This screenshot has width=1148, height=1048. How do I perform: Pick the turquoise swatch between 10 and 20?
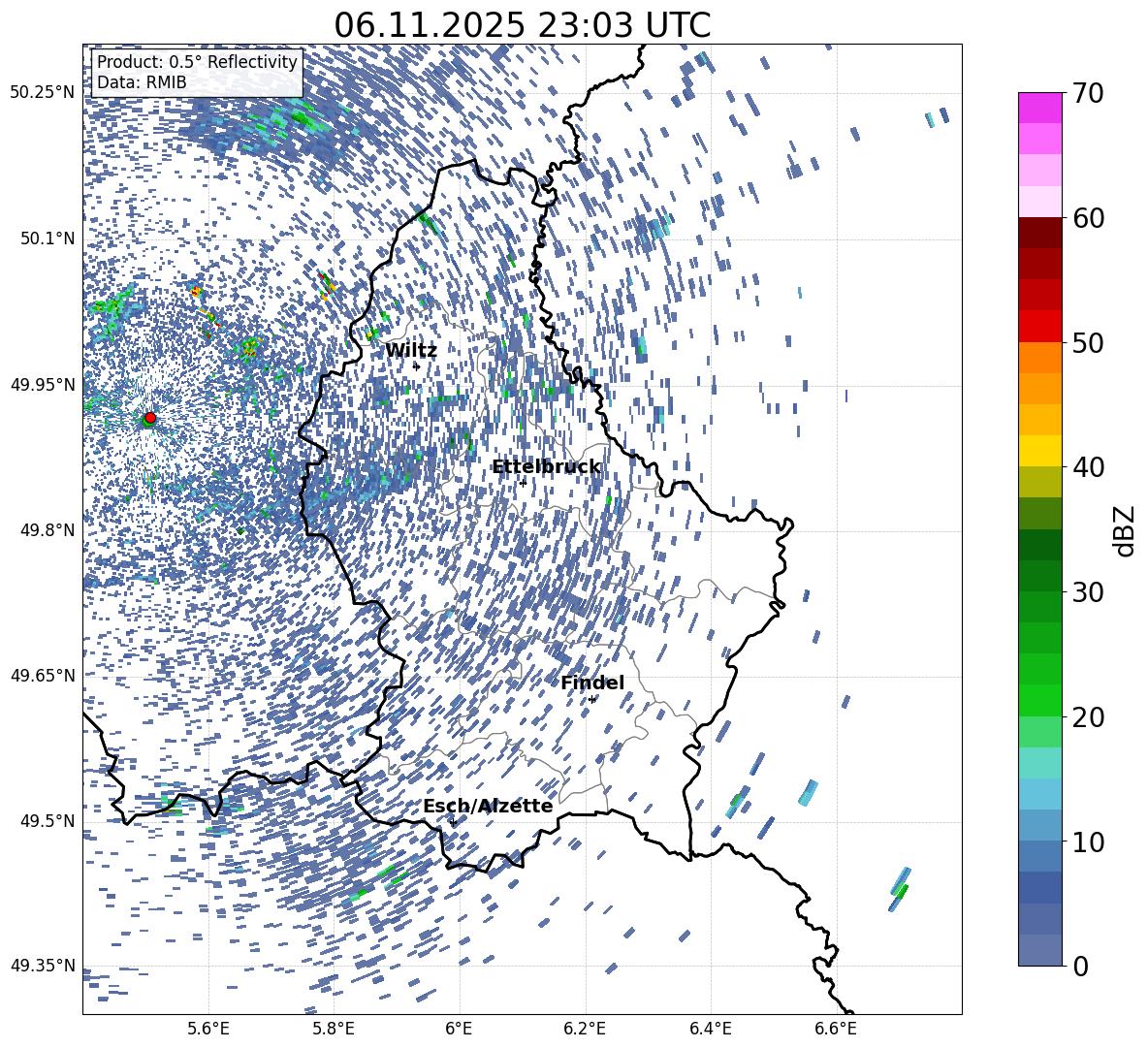click(x=1039, y=763)
